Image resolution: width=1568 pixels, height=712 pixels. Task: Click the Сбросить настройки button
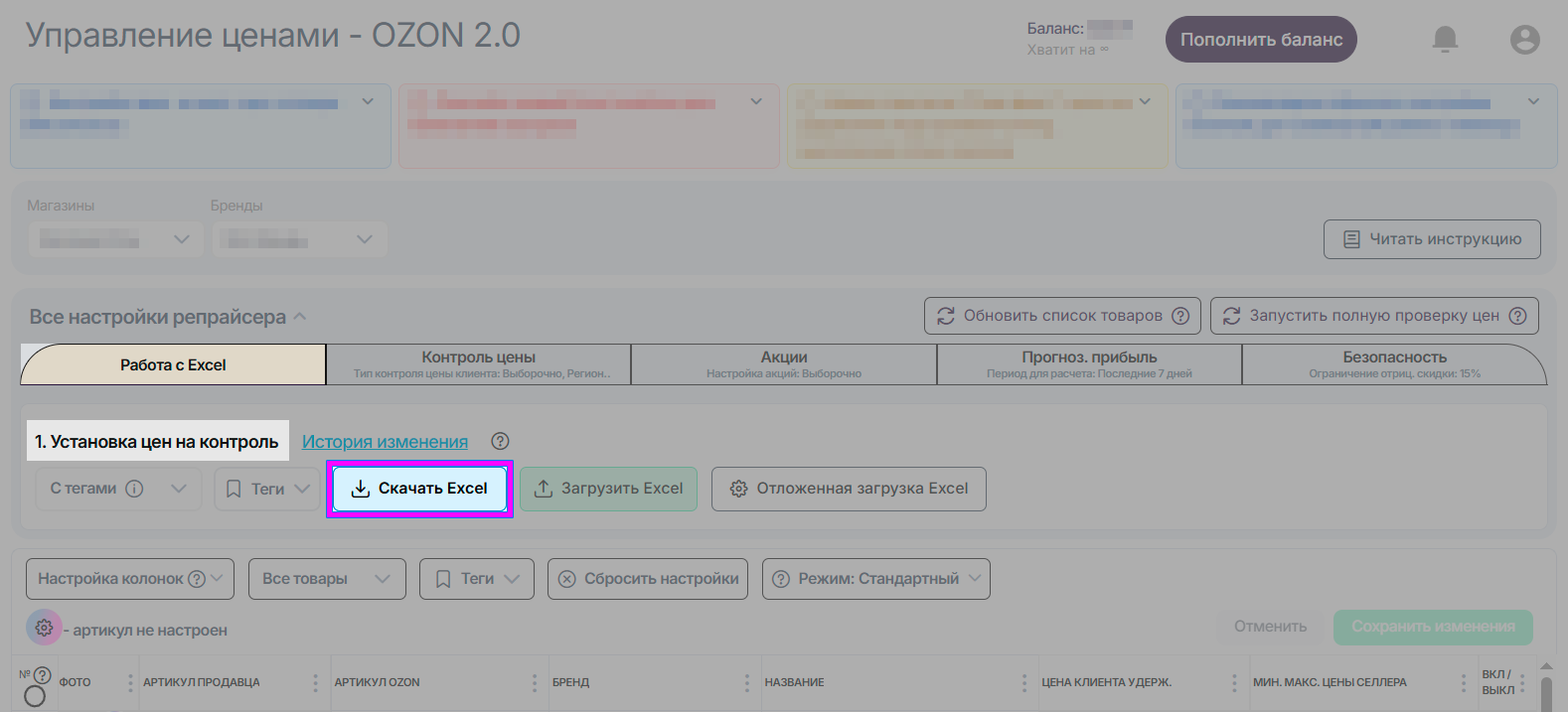click(648, 579)
